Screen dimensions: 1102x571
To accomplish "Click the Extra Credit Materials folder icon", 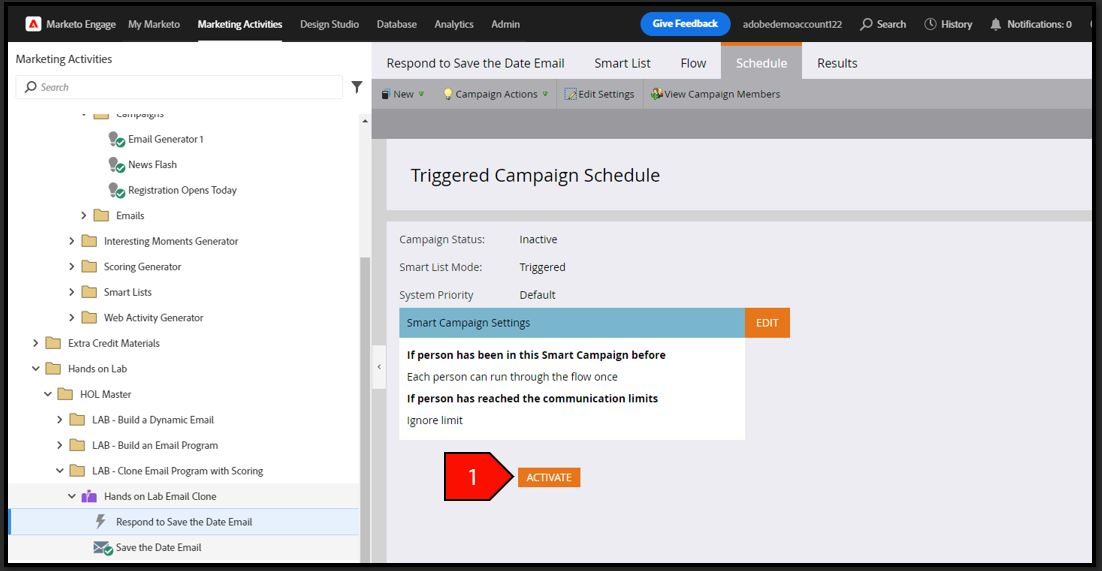I will tap(53, 343).
